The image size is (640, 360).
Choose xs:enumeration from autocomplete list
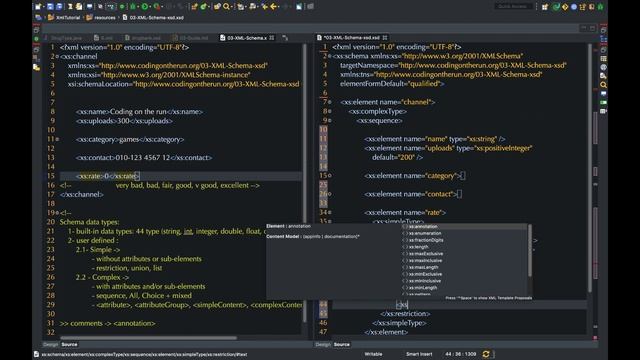464,233
